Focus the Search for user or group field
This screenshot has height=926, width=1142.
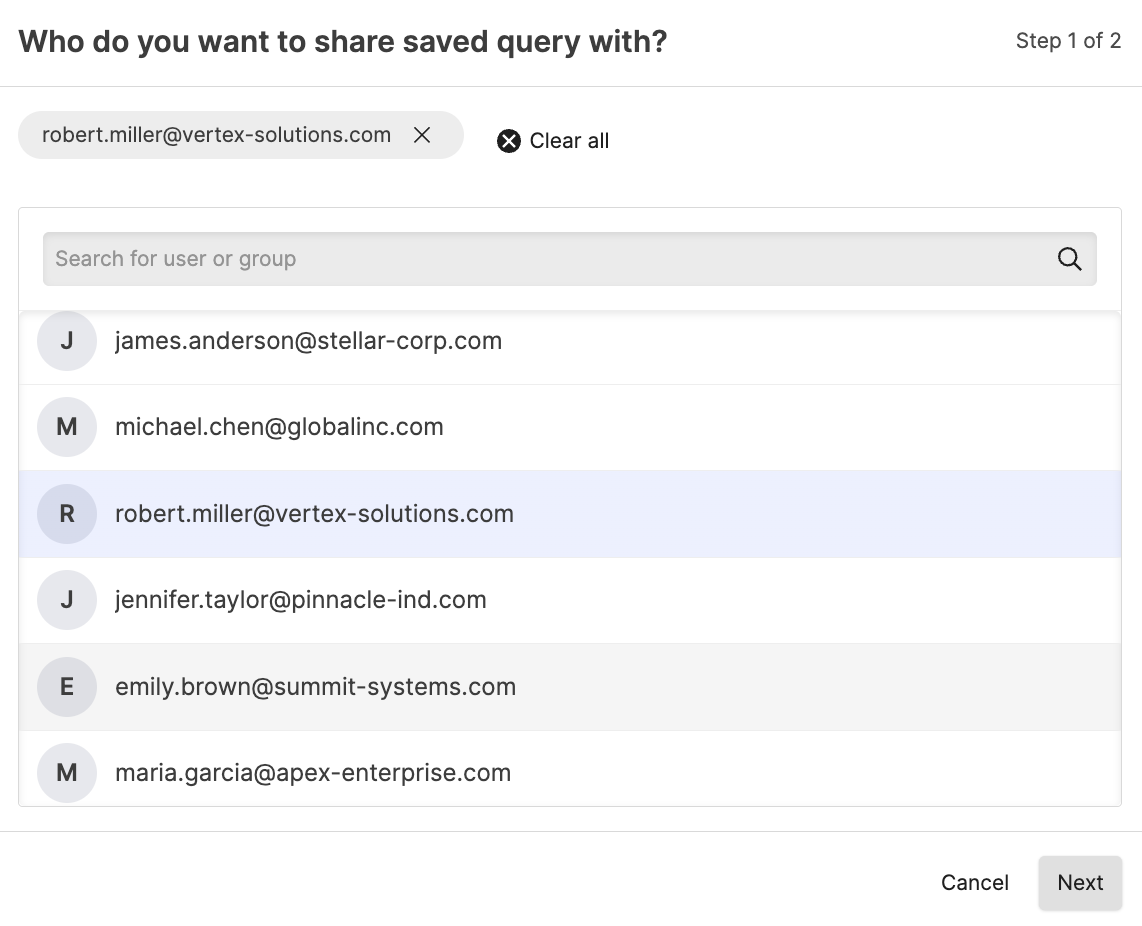(540, 259)
